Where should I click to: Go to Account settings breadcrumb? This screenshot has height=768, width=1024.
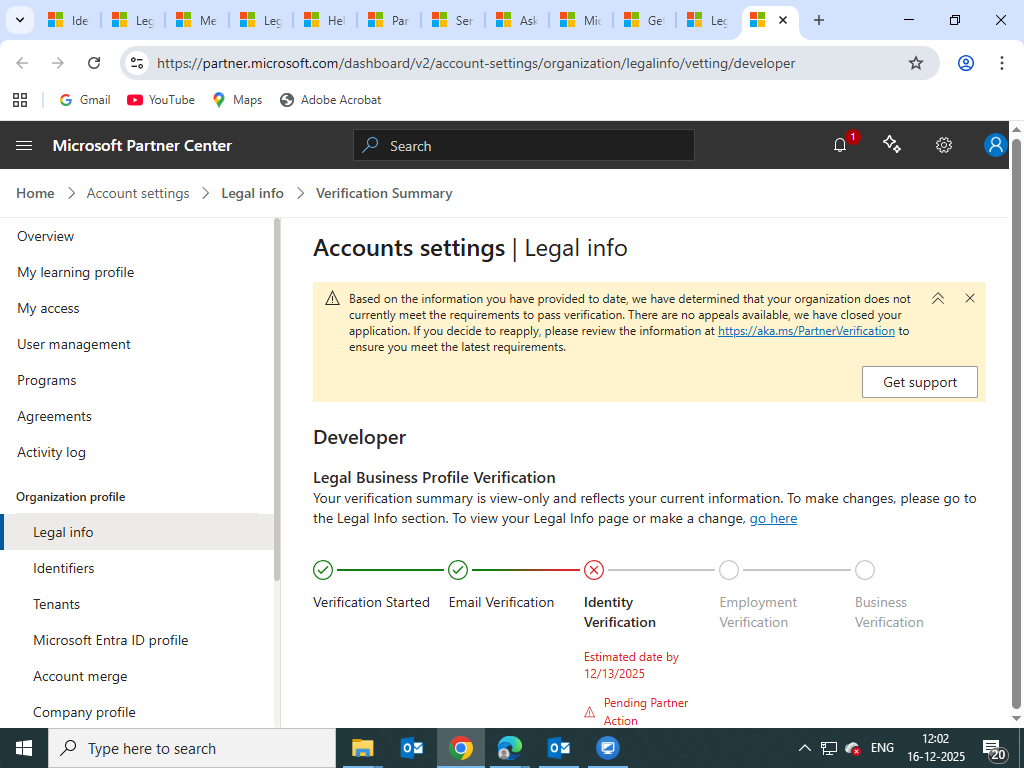pos(138,193)
